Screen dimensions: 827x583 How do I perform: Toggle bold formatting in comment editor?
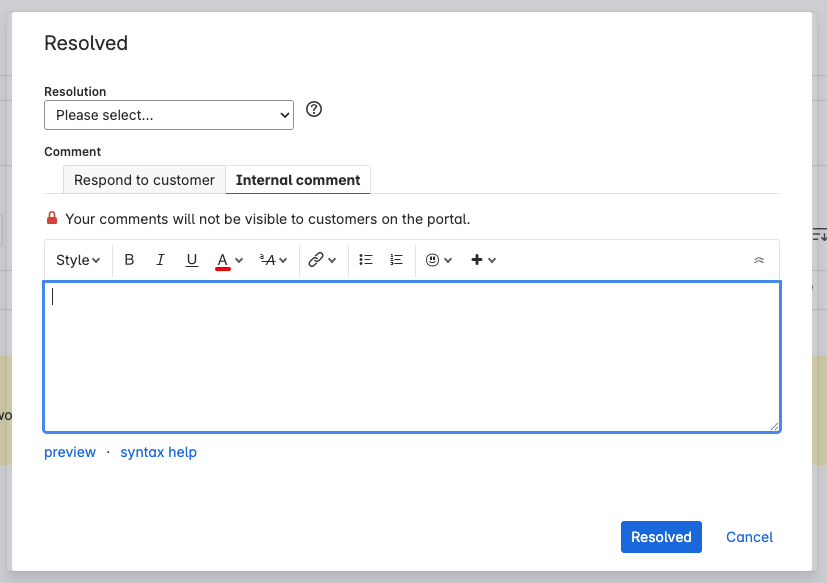point(129,260)
